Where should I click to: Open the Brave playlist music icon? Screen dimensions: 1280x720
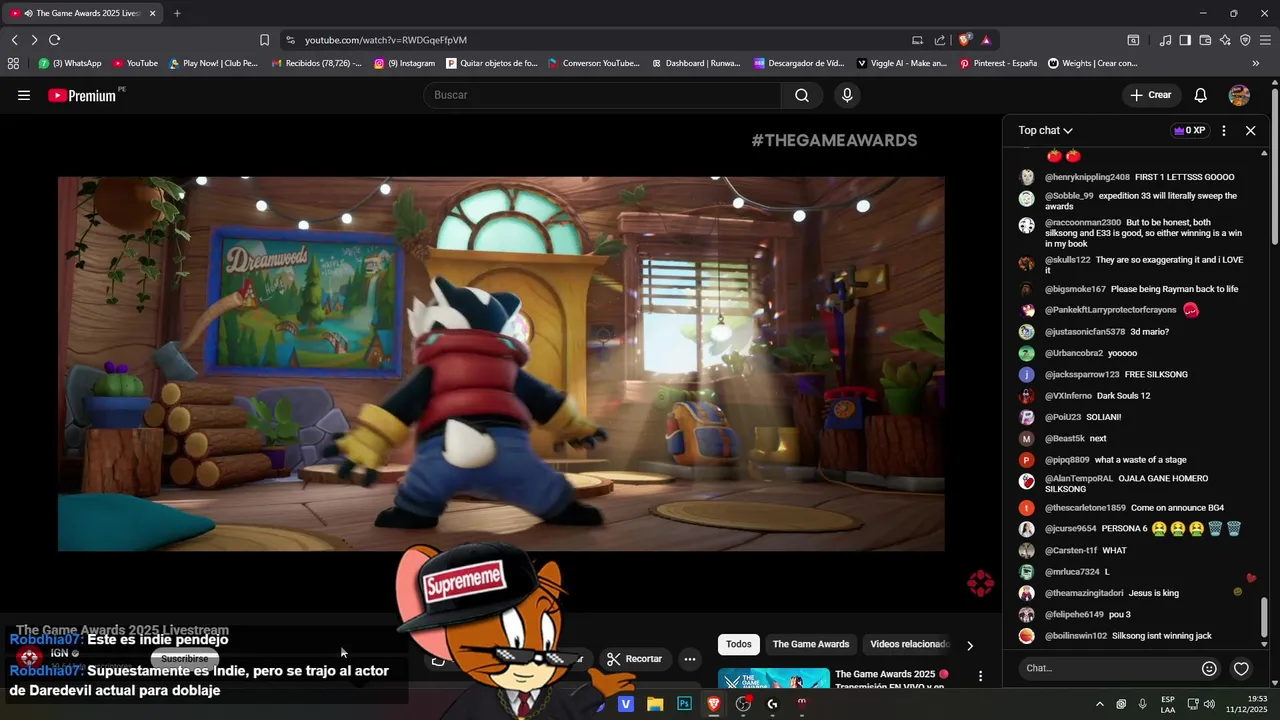(1165, 40)
